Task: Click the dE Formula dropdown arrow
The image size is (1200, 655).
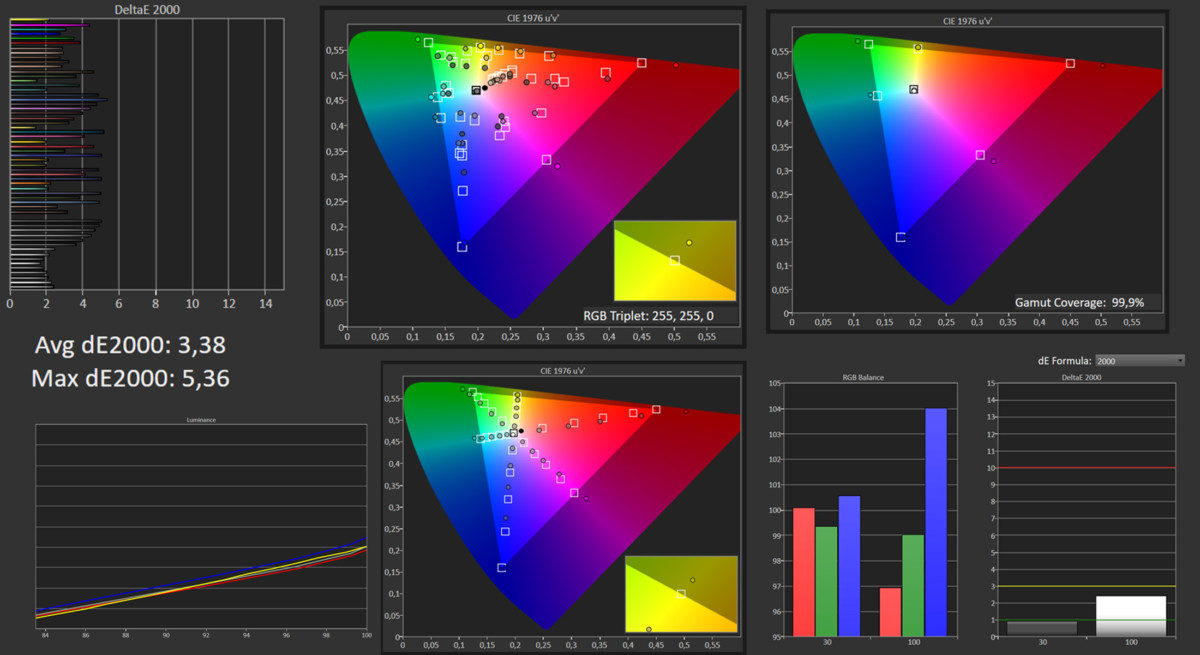Action: (x=1179, y=360)
